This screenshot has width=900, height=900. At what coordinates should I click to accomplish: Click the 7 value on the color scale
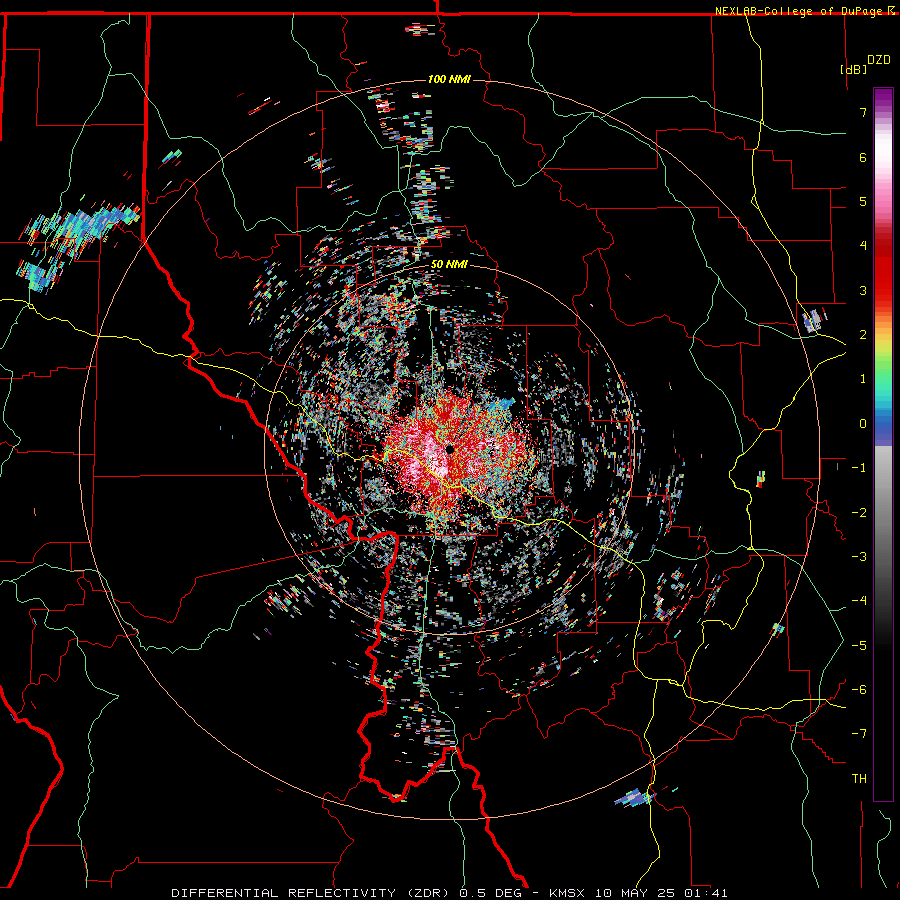point(863,112)
